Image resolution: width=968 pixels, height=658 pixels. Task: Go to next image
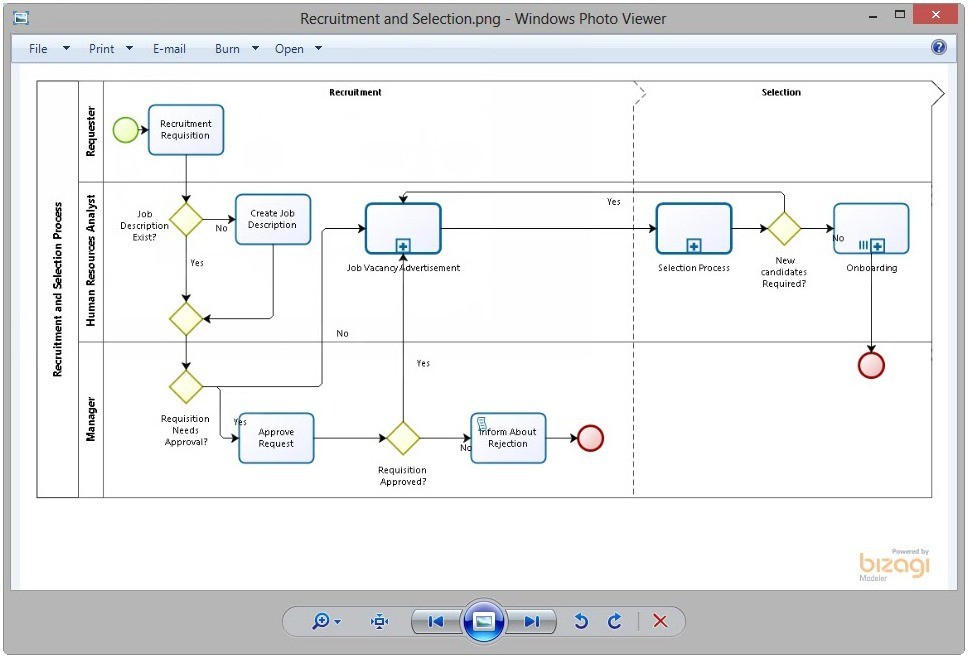coord(532,622)
